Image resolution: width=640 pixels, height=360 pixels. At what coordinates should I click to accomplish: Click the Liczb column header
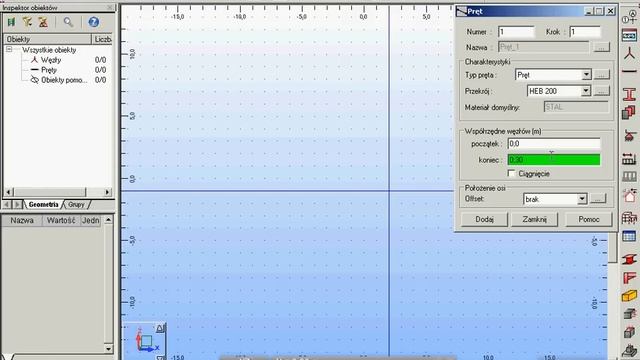click(102, 39)
